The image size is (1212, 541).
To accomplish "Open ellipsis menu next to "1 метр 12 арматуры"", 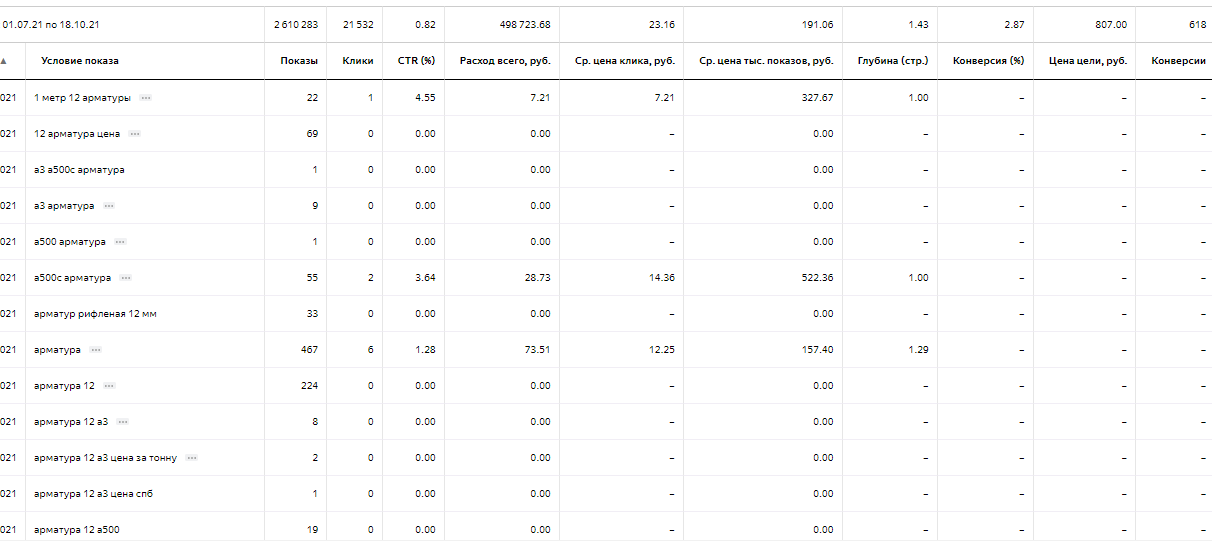I will pyautogui.click(x=146, y=98).
